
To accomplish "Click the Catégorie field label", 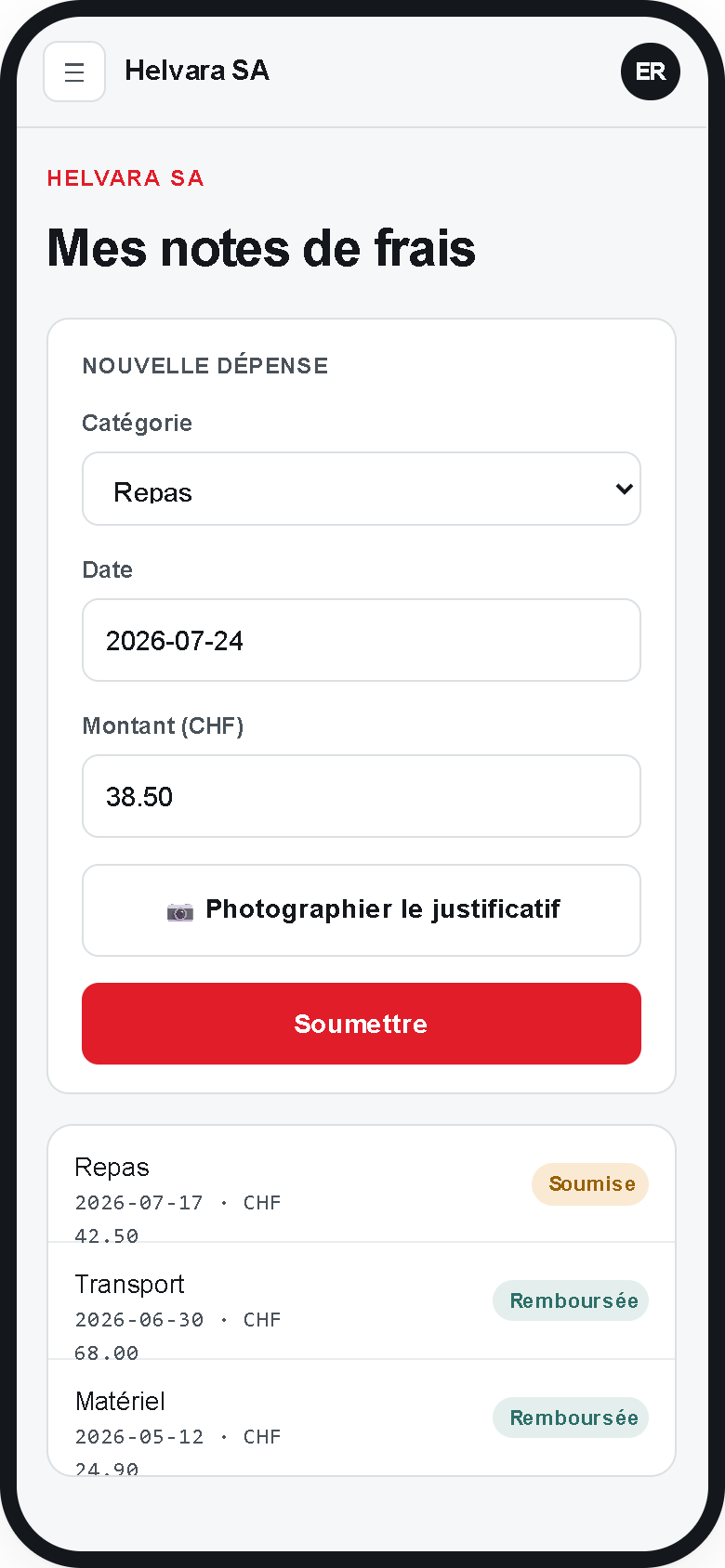I will point(137,423).
